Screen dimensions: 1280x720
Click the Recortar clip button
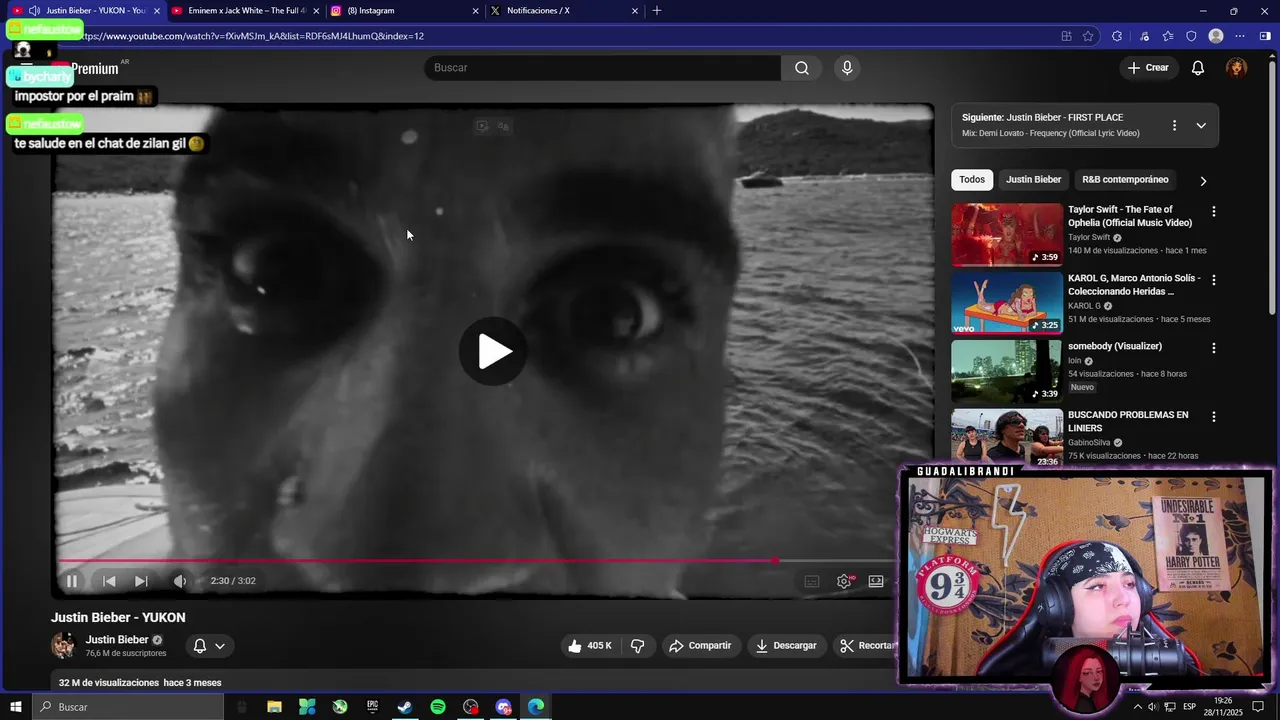click(866, 646)
